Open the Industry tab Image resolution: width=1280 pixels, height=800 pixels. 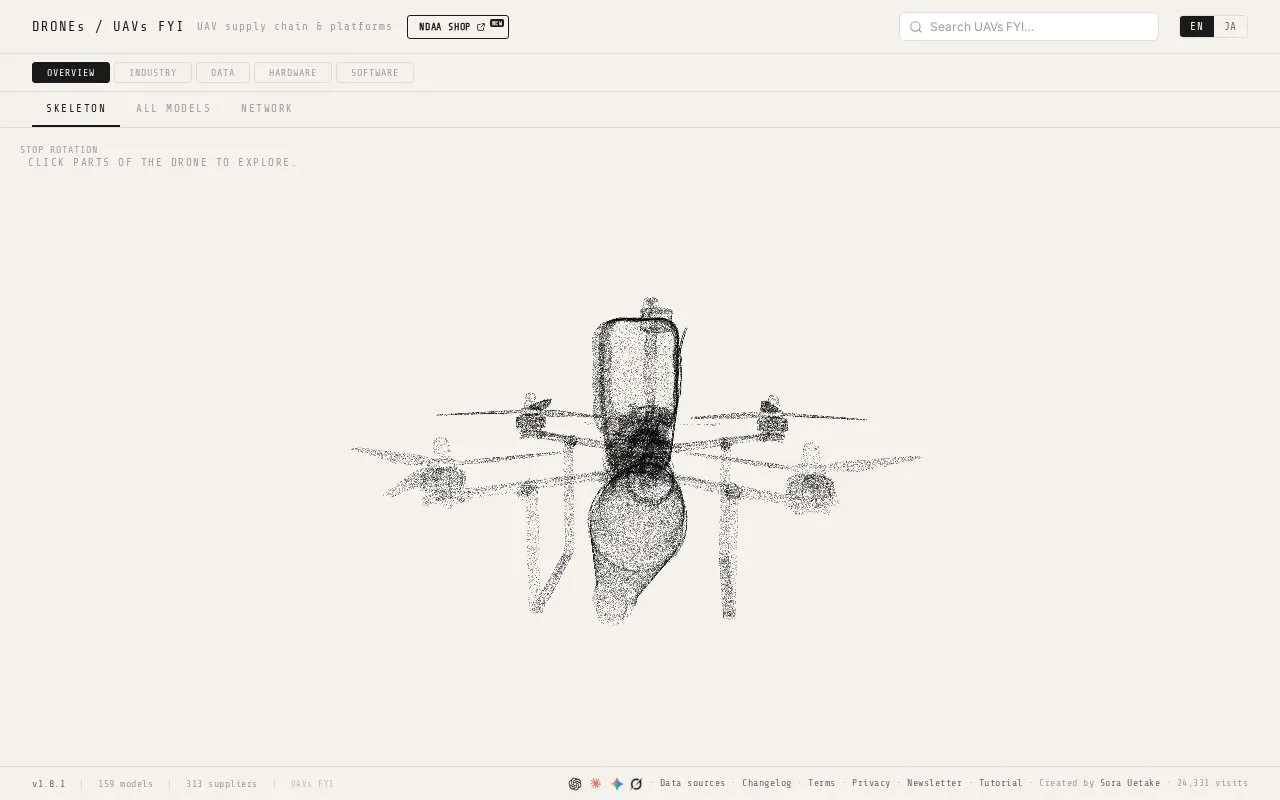tap(153, 72)
